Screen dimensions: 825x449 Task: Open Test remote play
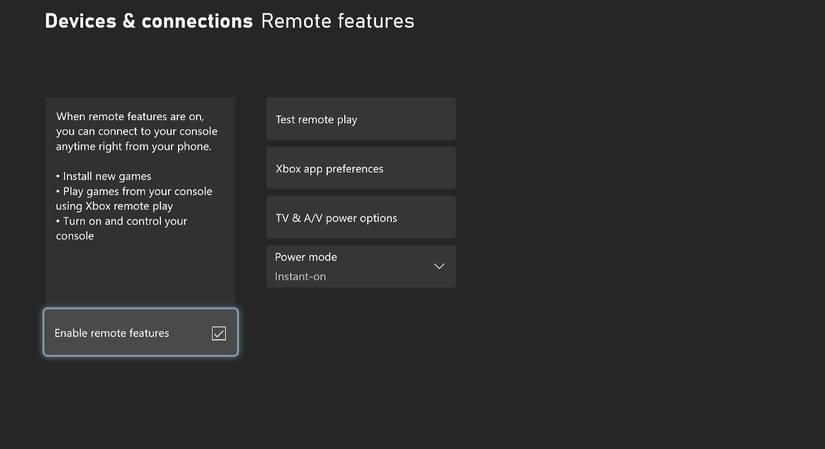(x=360, y=119)
